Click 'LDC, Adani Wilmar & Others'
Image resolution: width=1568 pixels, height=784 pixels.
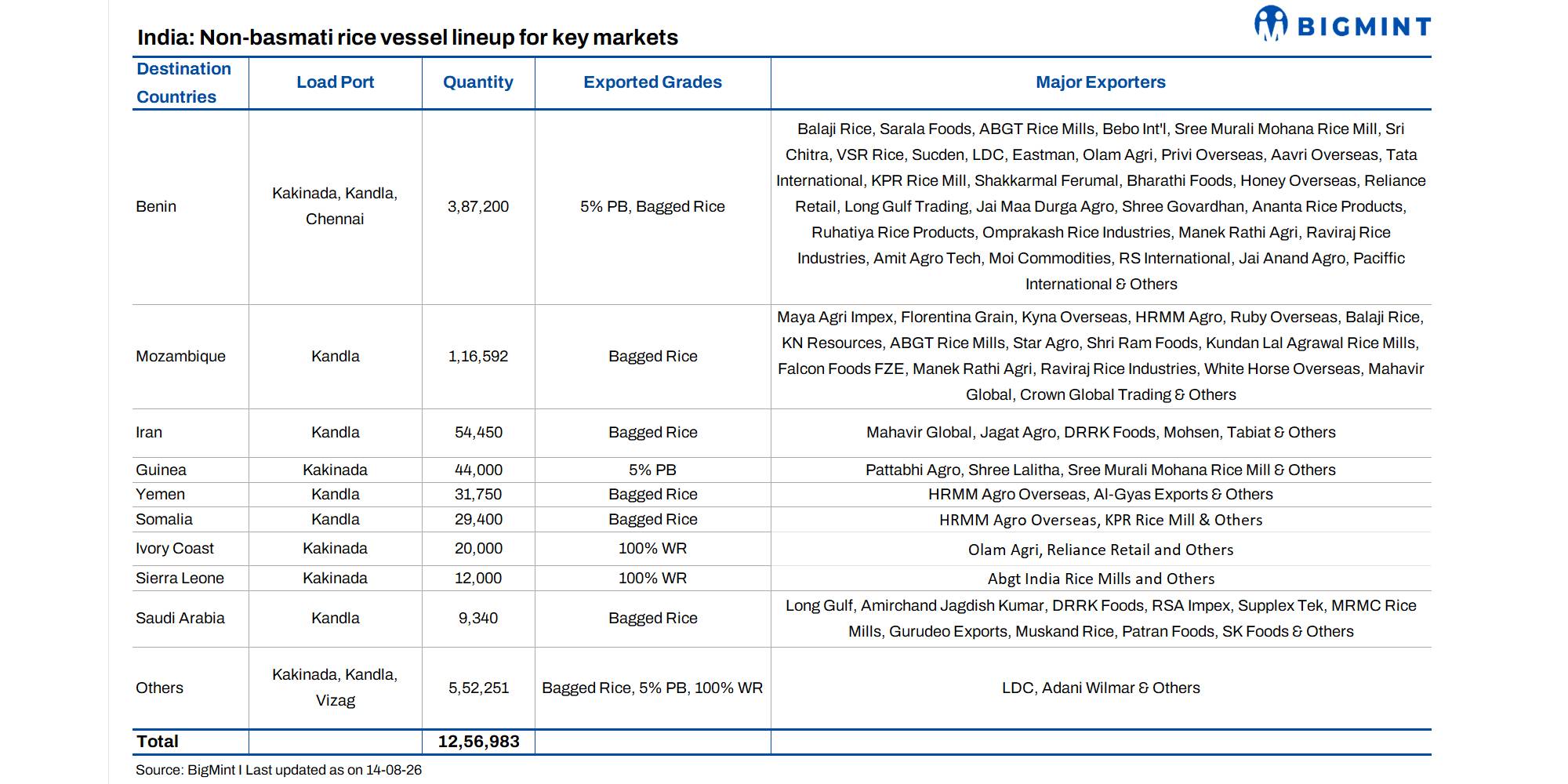tap(1101, 688)
